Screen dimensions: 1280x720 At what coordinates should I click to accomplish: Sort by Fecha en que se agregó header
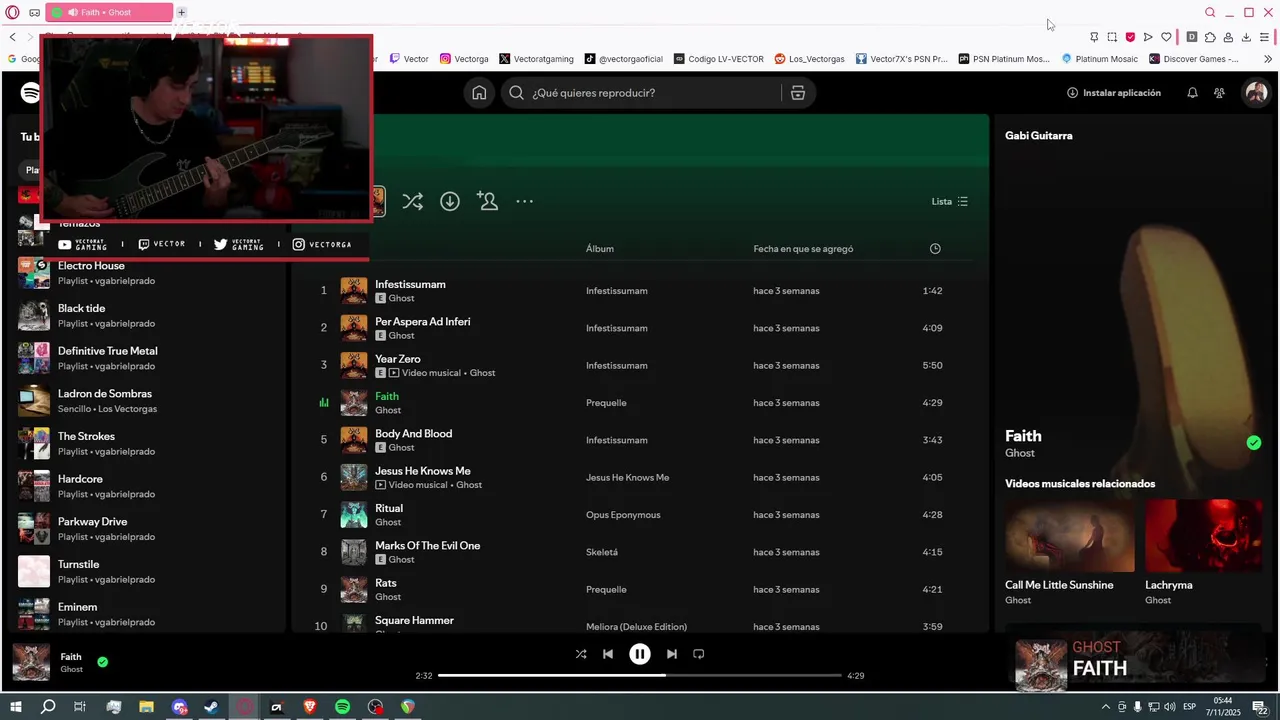pyautogui.click(x=803, y=249)
